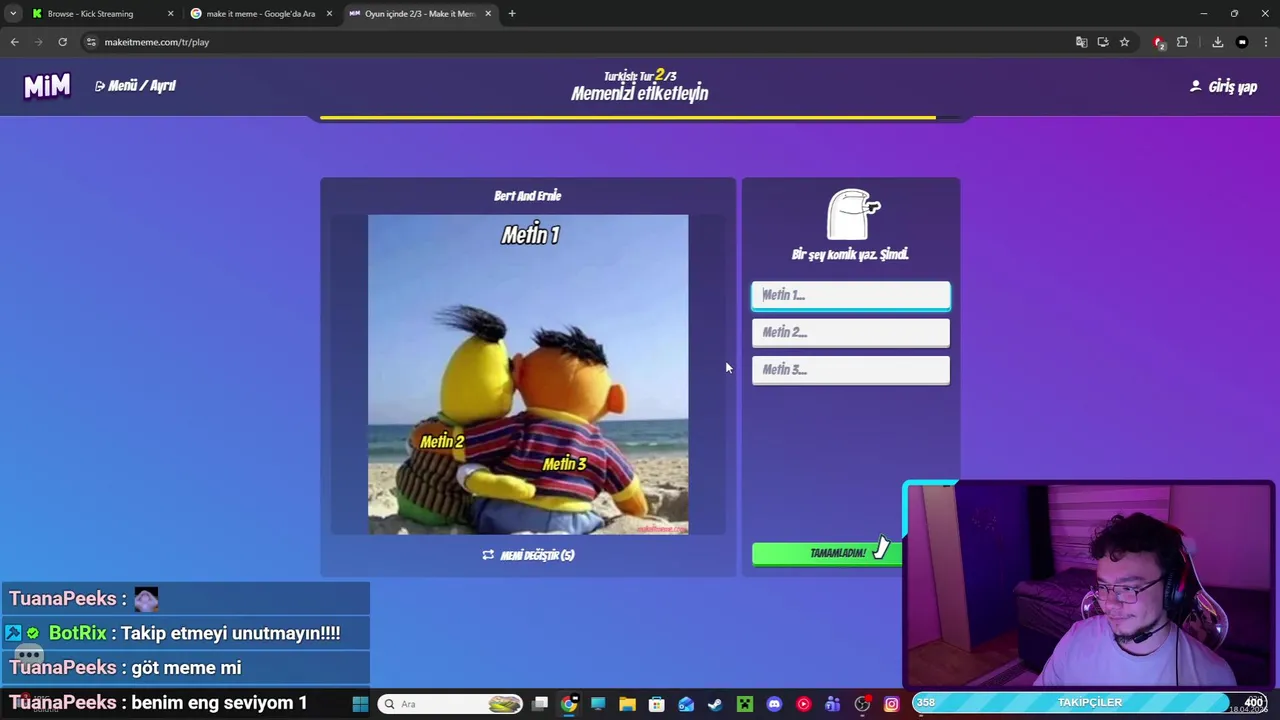1280x720 pixels.
Task: Click the 'Bir şey komik yaz. Şimdi.' text
Action: tap(850, 255)
